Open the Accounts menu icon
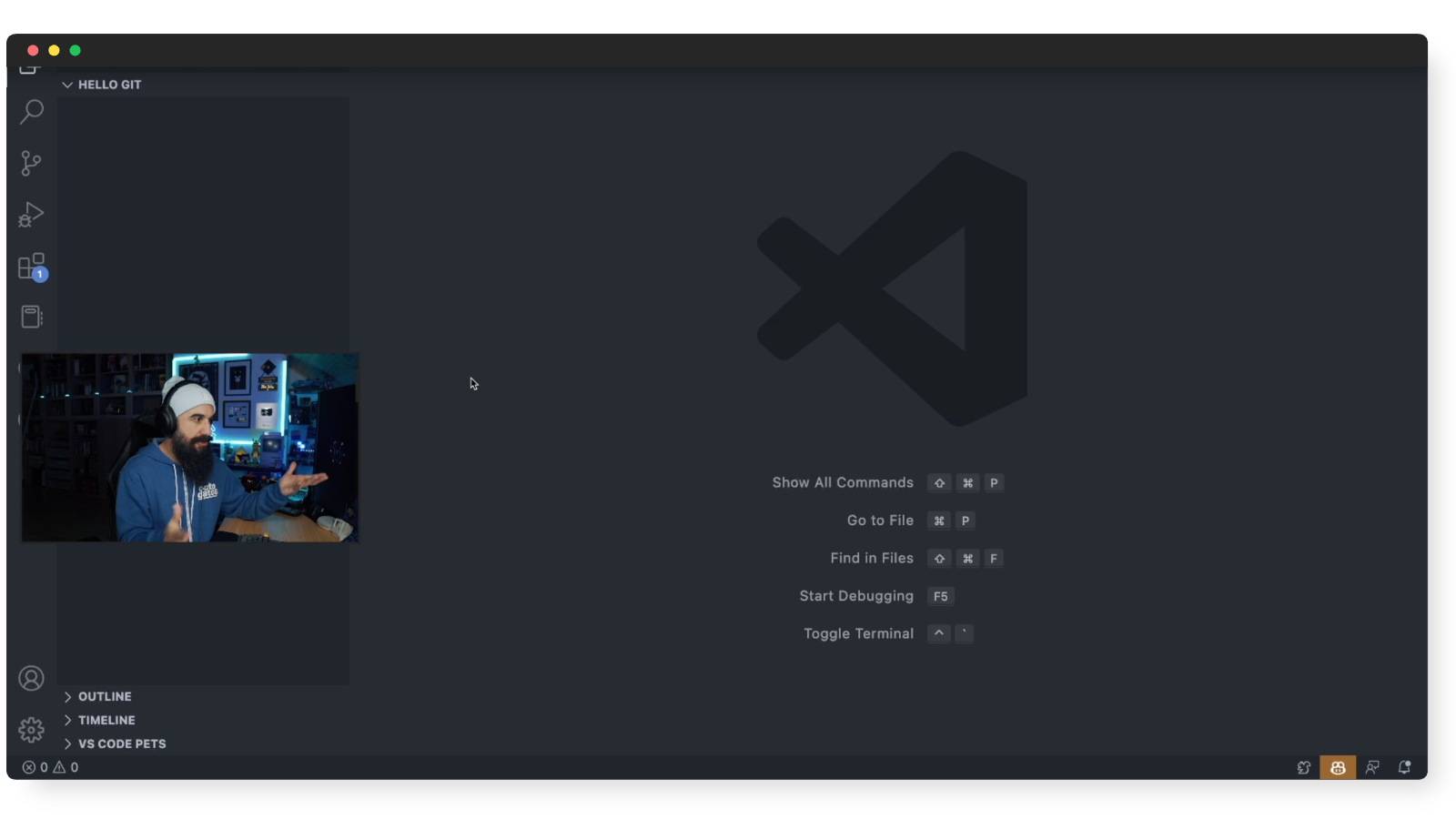Viewport: 1456px width, 819px height. click(x=31, y=679)
